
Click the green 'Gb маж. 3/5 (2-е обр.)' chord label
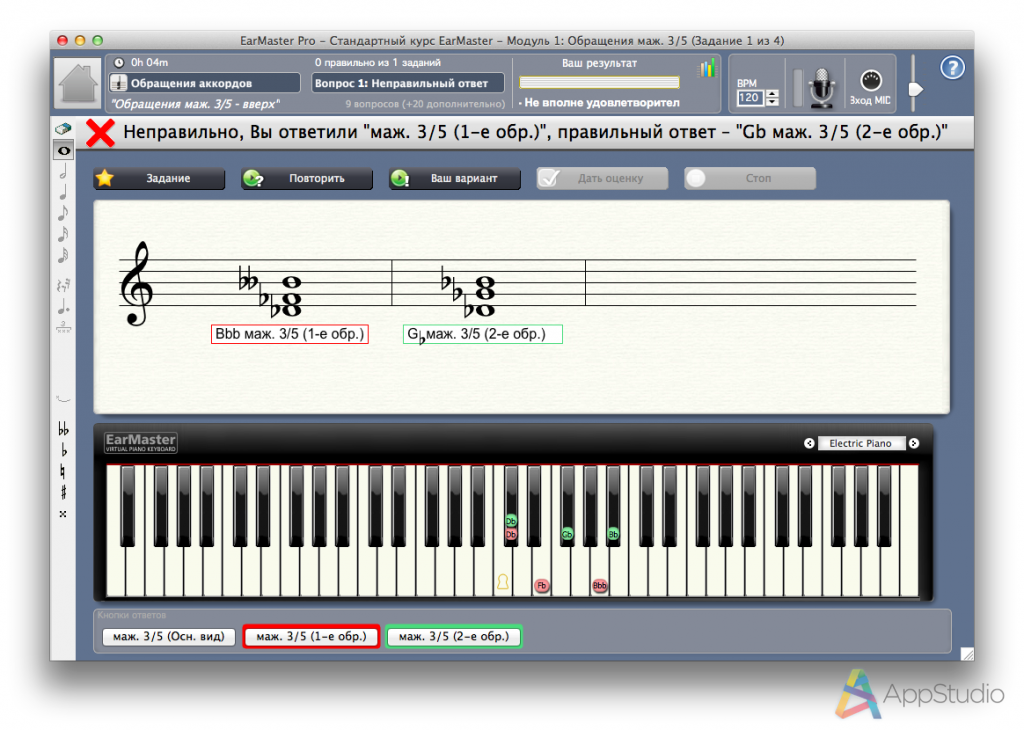(483, 334)
